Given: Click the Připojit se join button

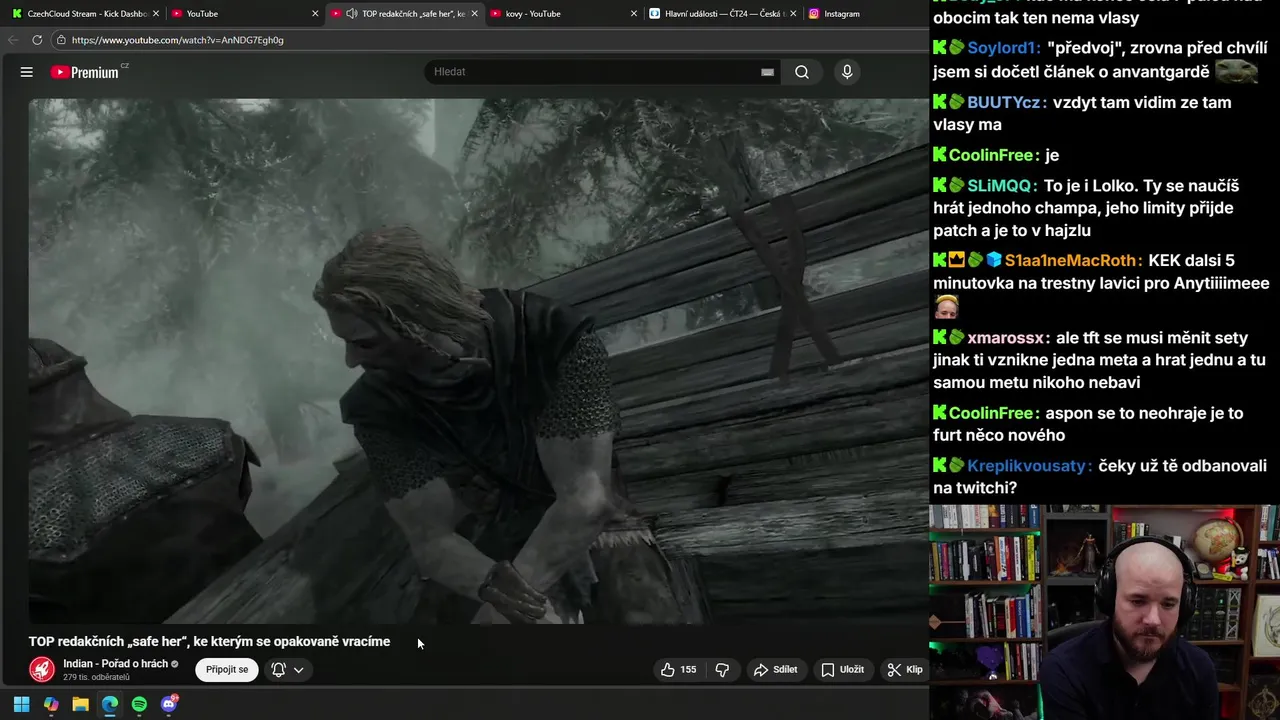Looking at the screenshot, I should point(227,670).
